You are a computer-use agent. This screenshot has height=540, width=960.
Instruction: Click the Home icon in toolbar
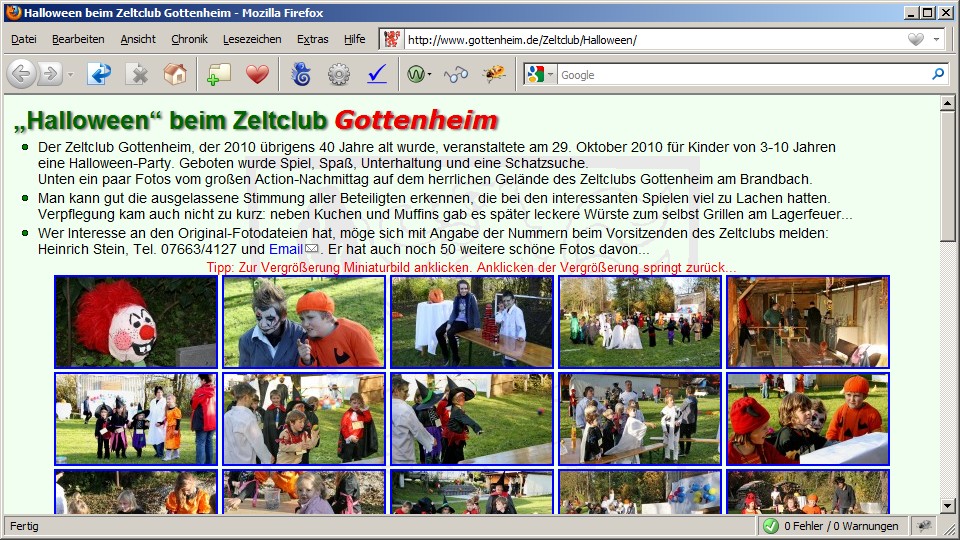[175, 74]
